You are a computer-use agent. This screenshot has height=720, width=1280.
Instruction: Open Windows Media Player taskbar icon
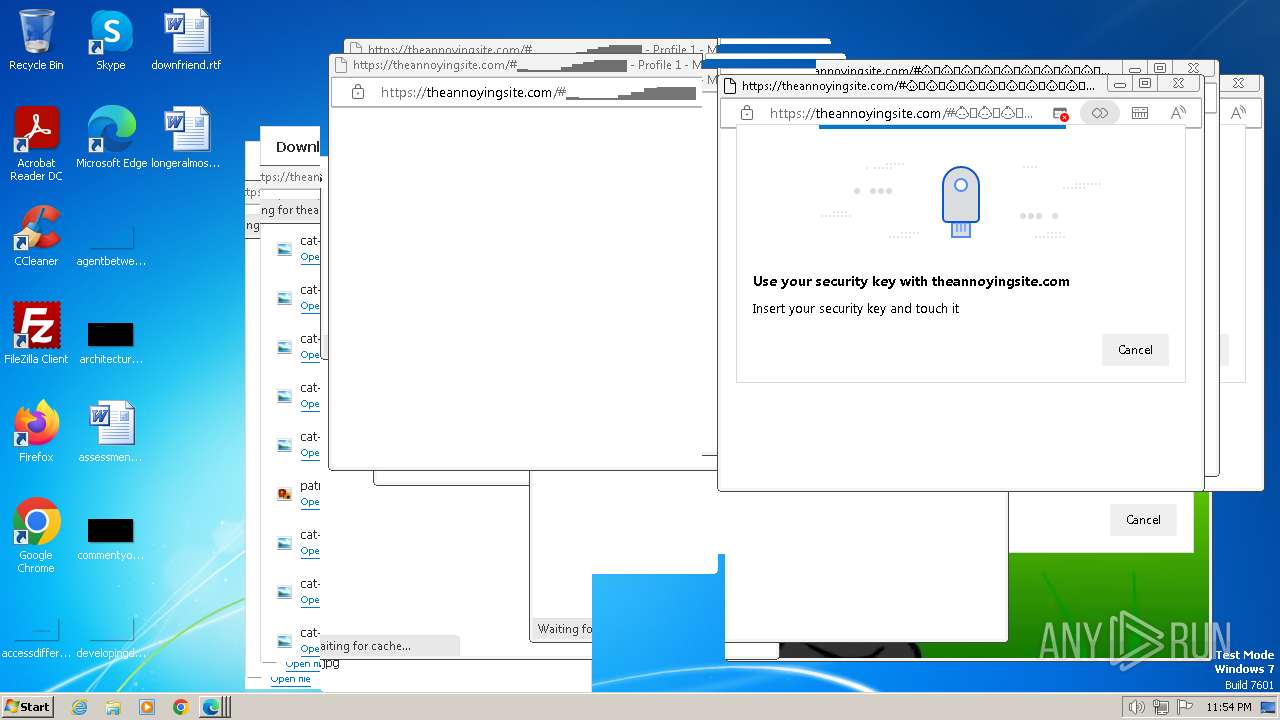[x=147, y=707]
